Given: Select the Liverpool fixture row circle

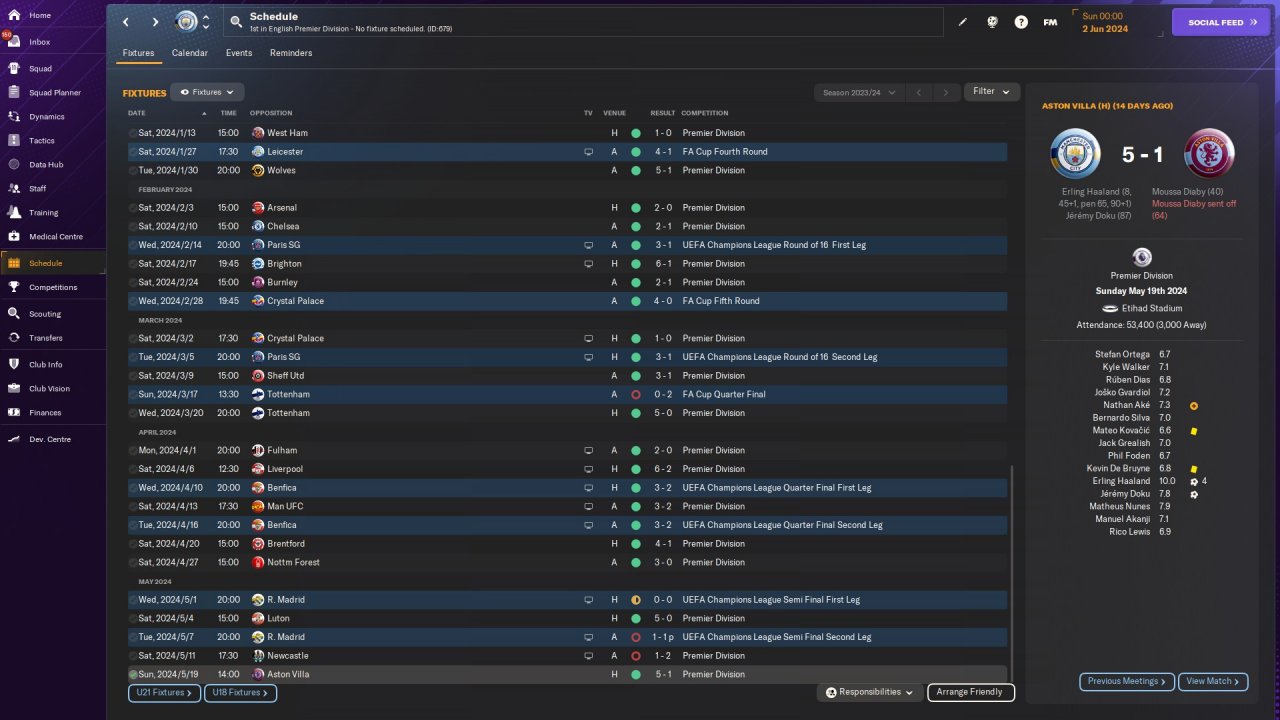Looking at the screenshot, I should 133,469.
